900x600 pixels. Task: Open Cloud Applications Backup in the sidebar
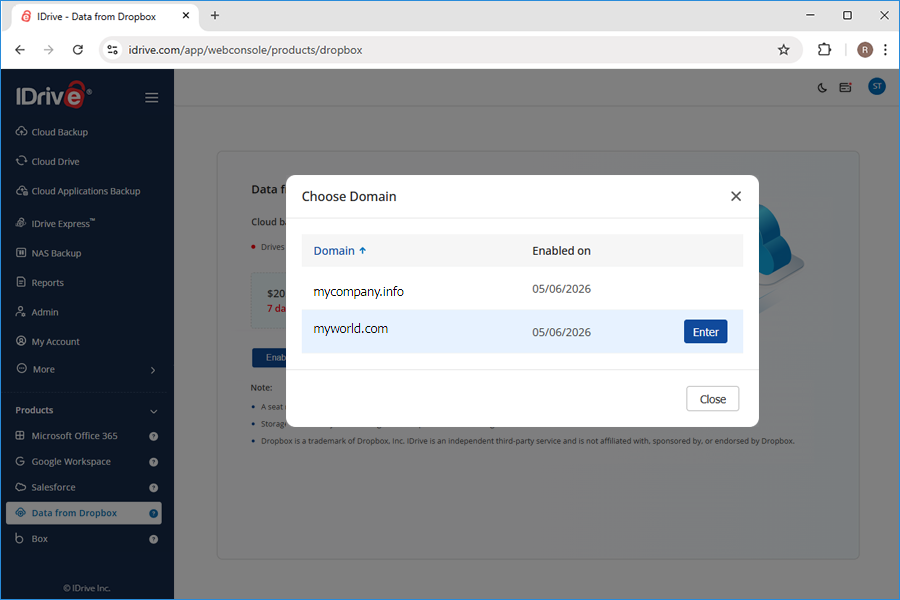point(86,191)
